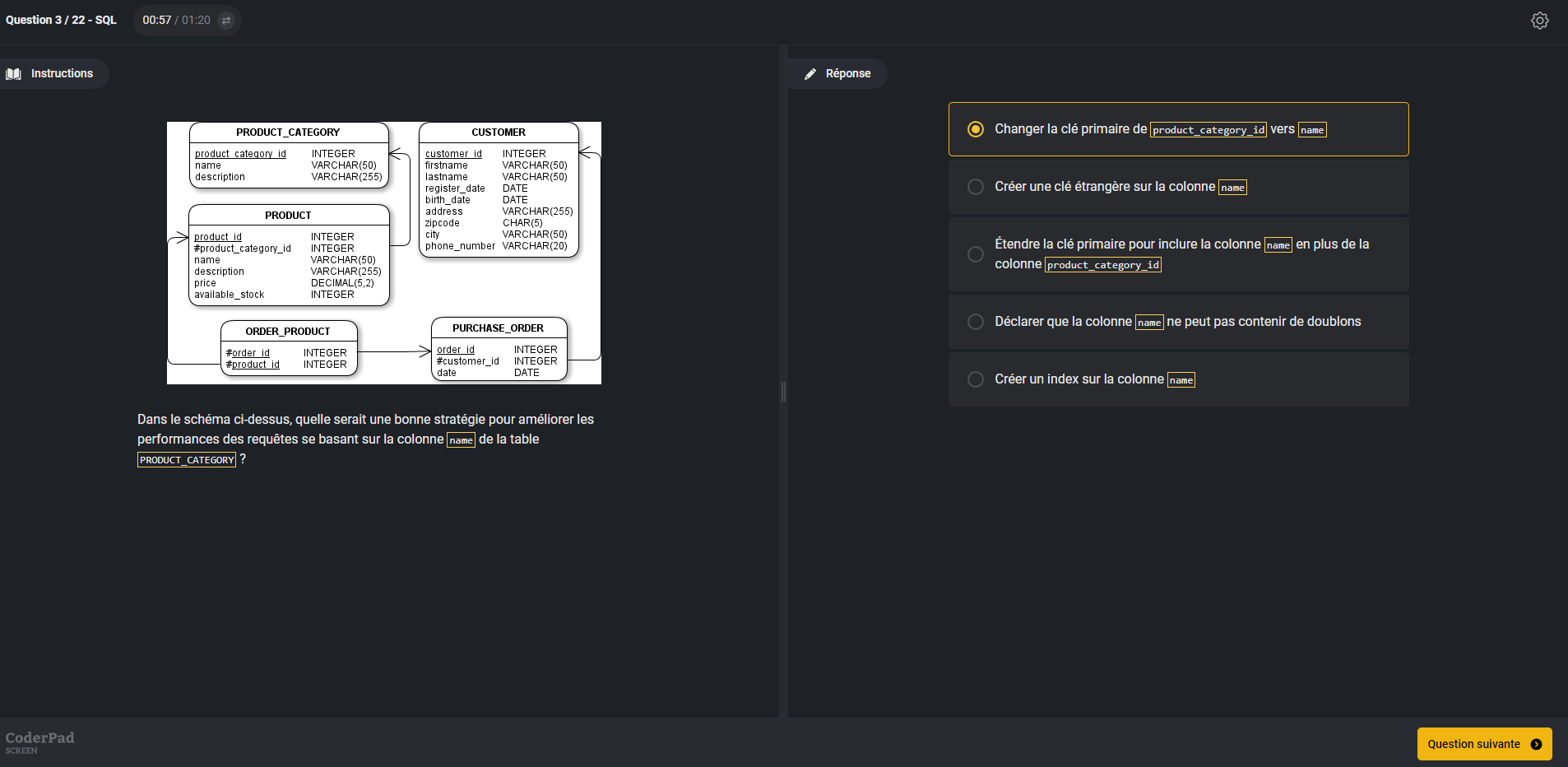This screenshot has height=767, width=1568.
Task: Select radio for creating a foreign key
Action: [976, 187]
